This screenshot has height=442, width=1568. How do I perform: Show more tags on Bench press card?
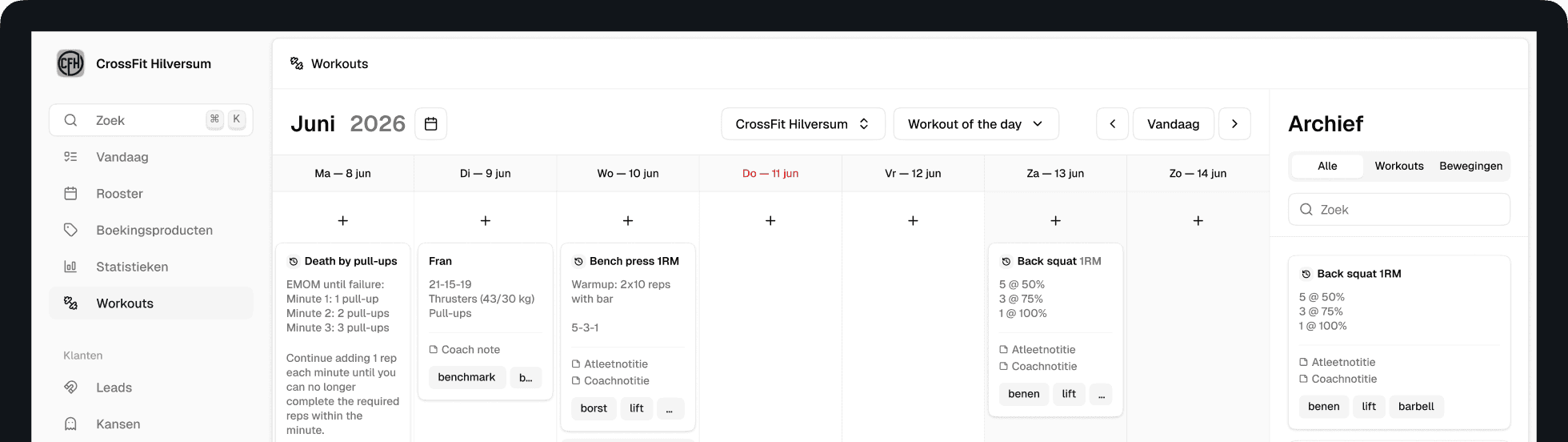click(670, 408)
